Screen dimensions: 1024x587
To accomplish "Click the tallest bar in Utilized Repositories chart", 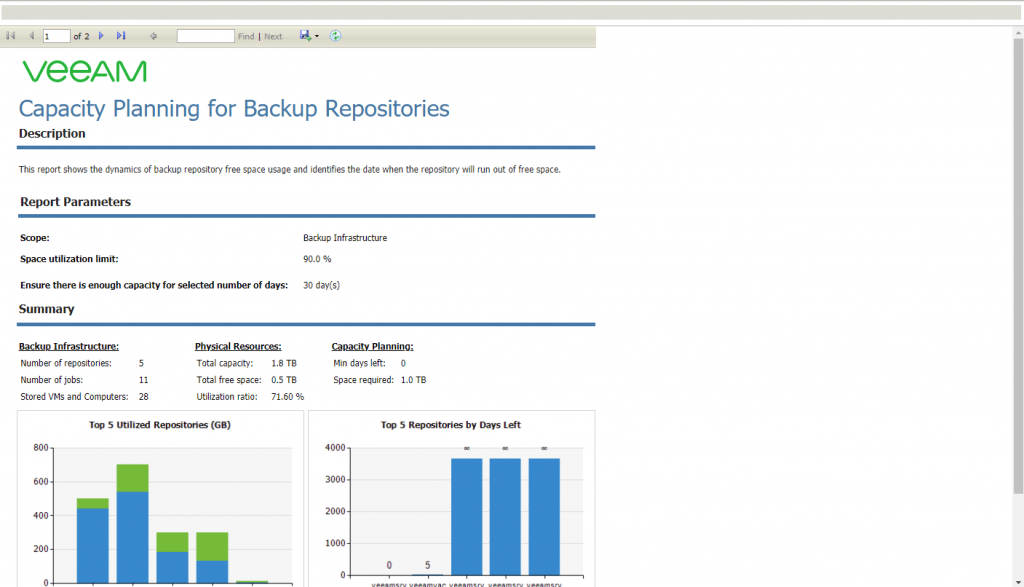I will click(x=133, y=524).
